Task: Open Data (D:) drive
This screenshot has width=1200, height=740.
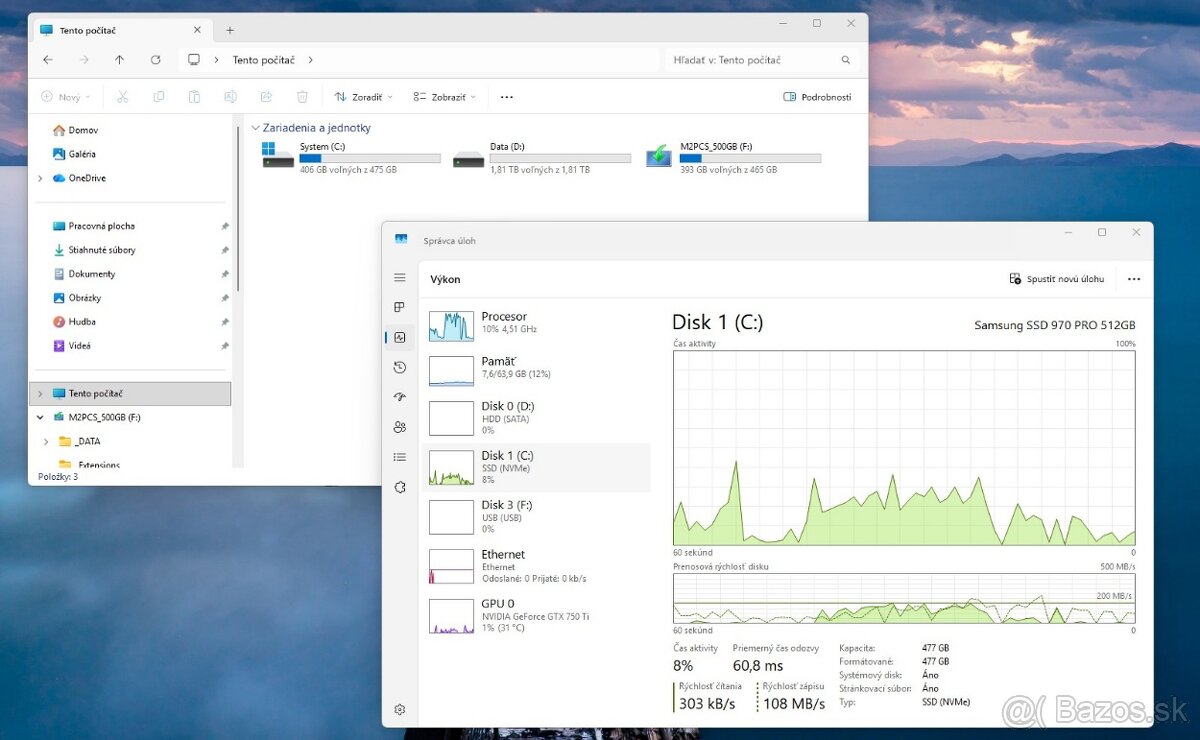Action: click(x=542, y=158)
